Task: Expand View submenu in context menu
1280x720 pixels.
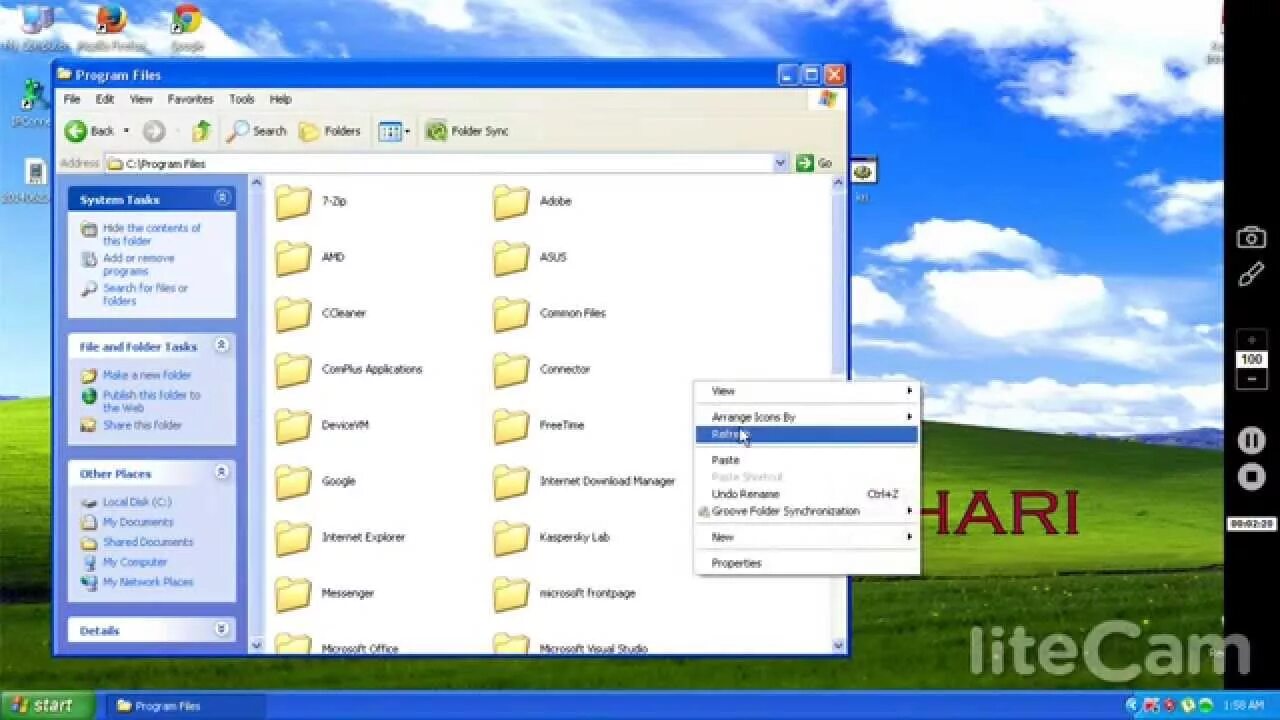Action: (807, 391)
